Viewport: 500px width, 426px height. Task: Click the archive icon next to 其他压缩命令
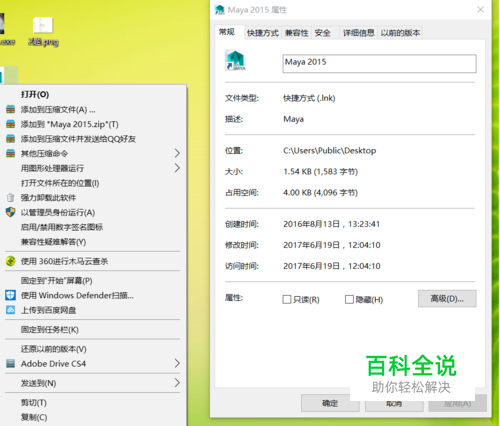coord(11,153)
